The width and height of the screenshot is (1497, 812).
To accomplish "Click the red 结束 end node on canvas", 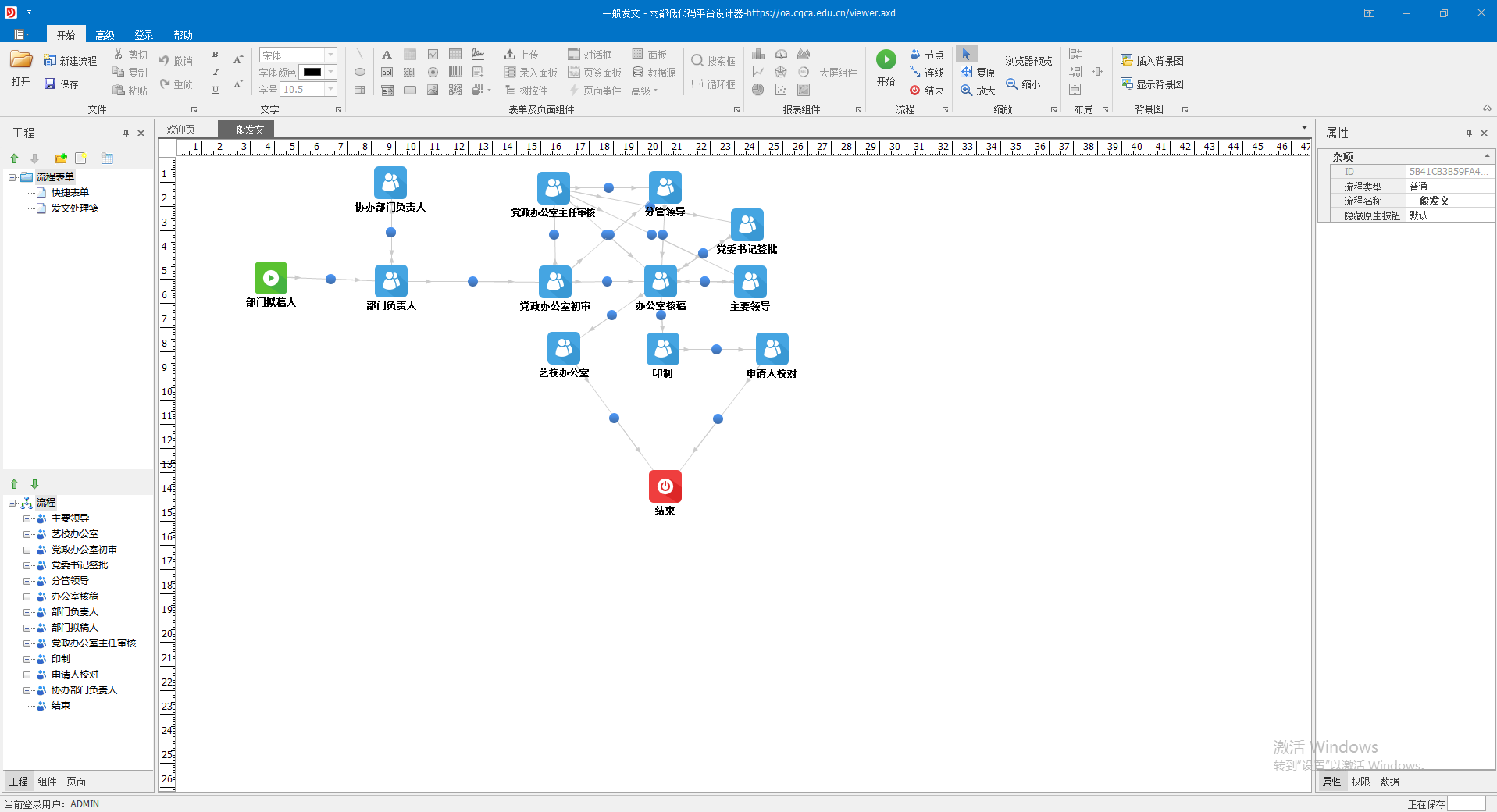I will point(665,486).
